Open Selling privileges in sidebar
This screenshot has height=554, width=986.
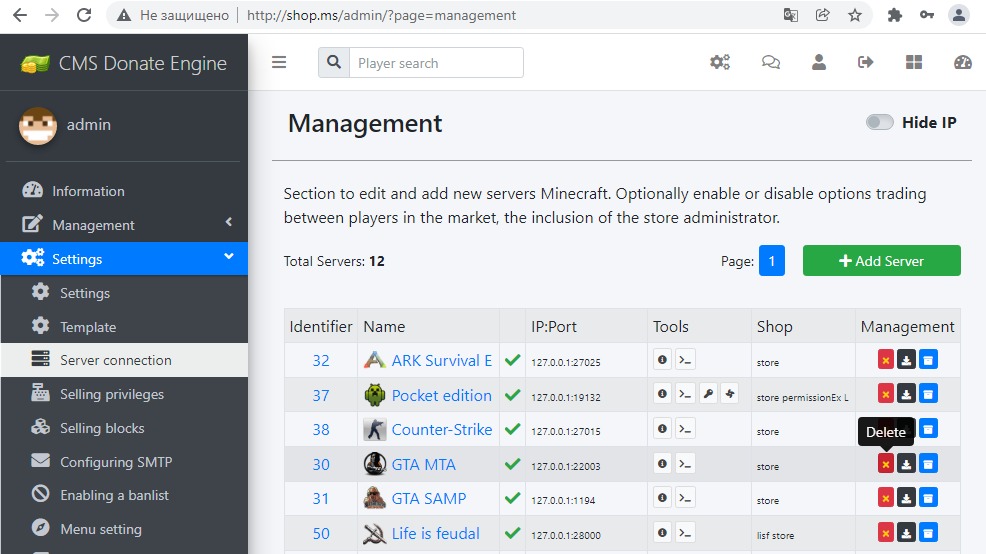pyautogui.click(x=112, y=394)
